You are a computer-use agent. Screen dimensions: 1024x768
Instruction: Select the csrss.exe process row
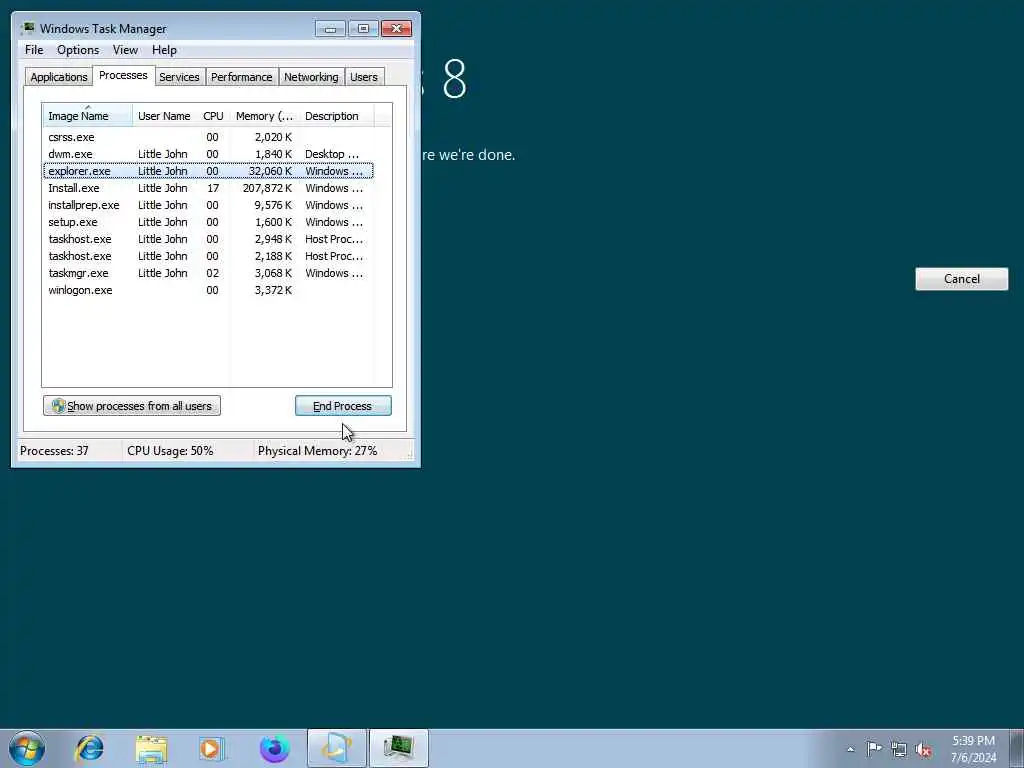pos(208,137)
